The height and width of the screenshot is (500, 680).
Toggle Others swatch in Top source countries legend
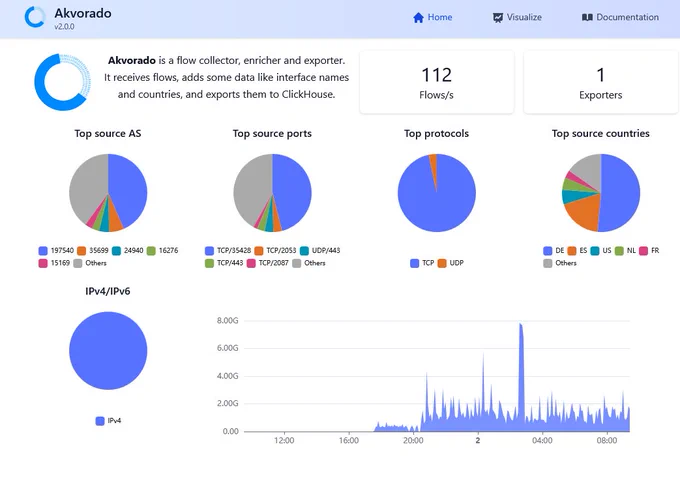(547, 263)
